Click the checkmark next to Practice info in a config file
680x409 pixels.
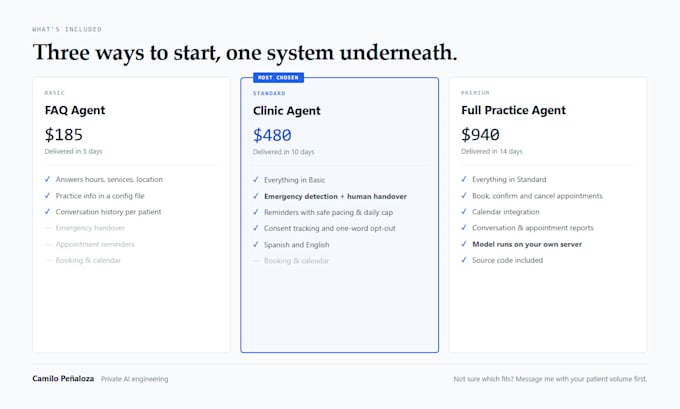tap(47, 196)
